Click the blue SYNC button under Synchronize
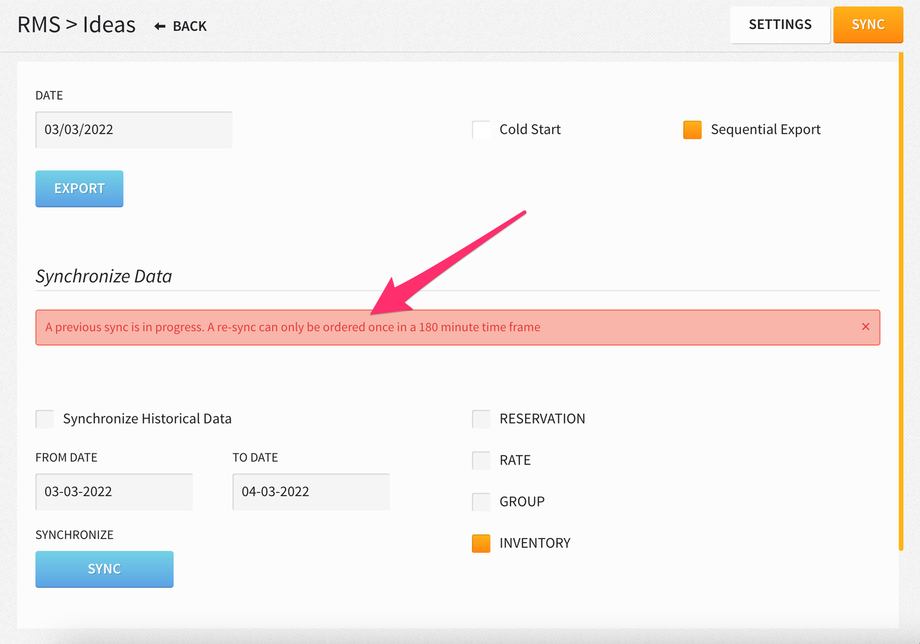The height and width of the screenshot is (644, 920). pyautogui.click(x=104, y=569)
